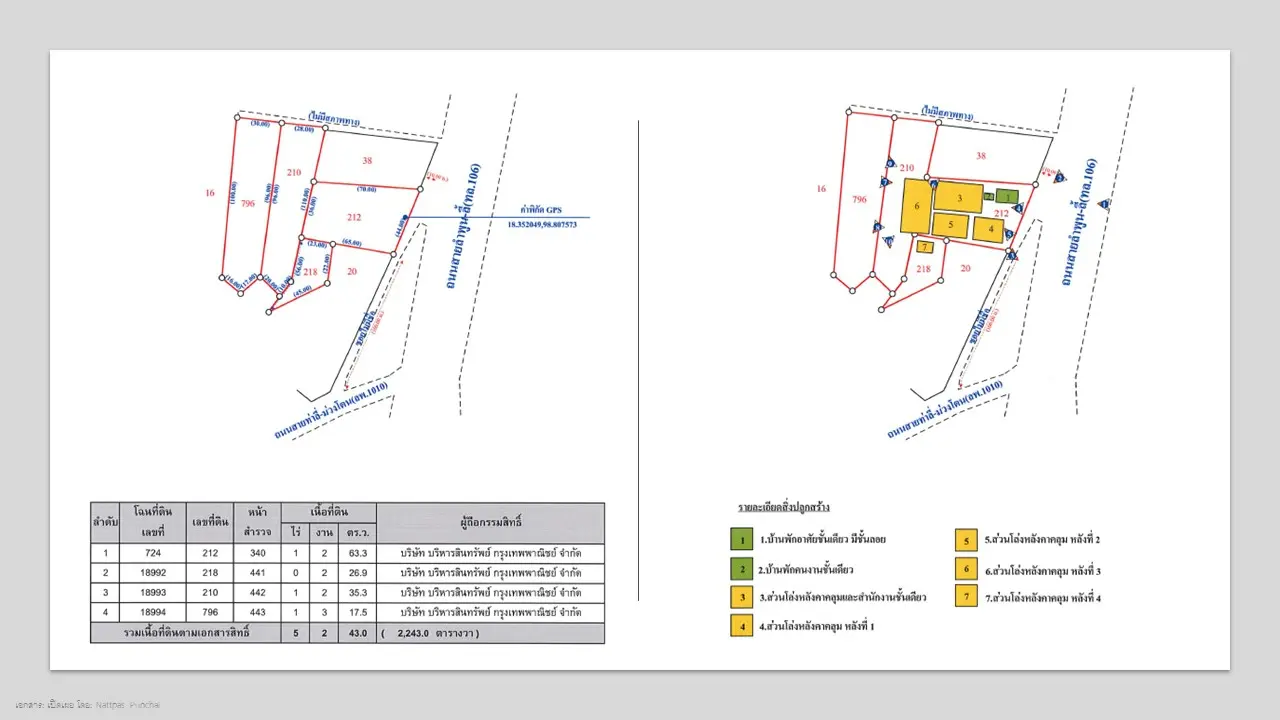1280x720 pixels.
Task: Select green building 1 on the right map
Action: [1007, 196]
